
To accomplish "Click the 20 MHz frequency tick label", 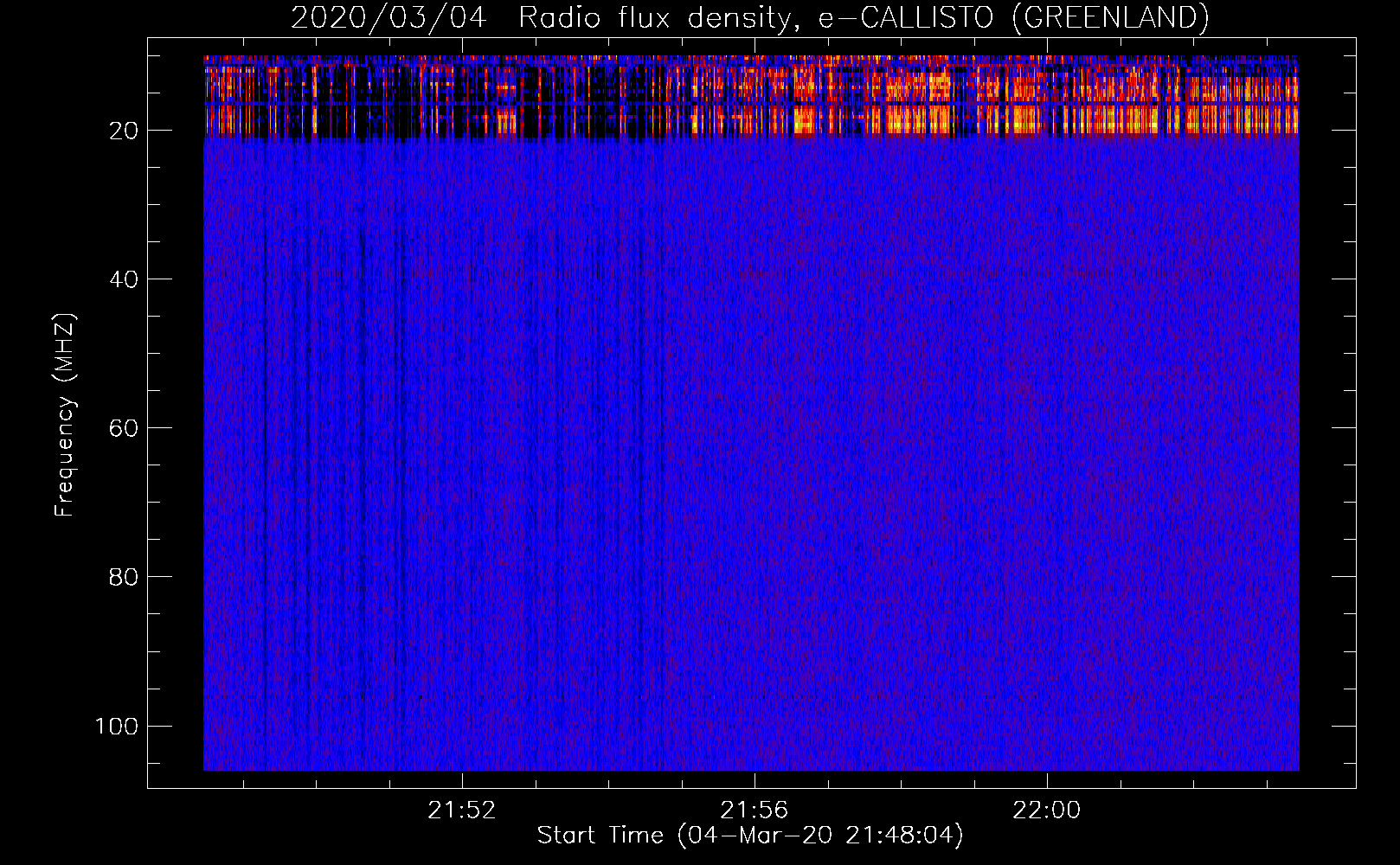I will 123,131.
